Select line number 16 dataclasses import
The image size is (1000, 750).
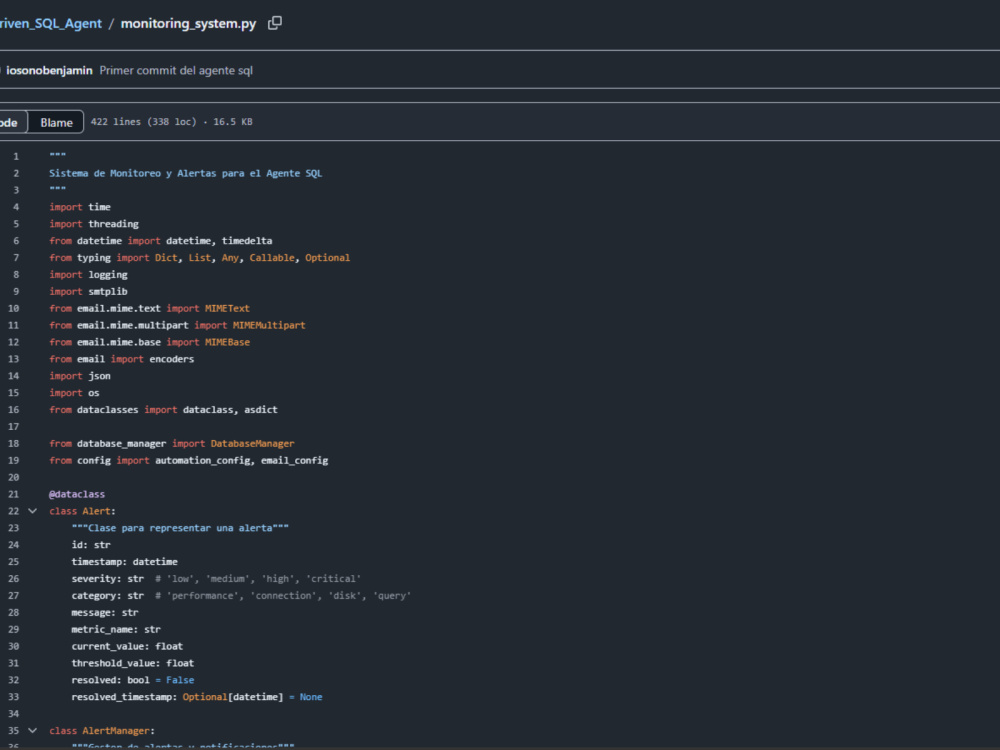(x=13, y=409)
